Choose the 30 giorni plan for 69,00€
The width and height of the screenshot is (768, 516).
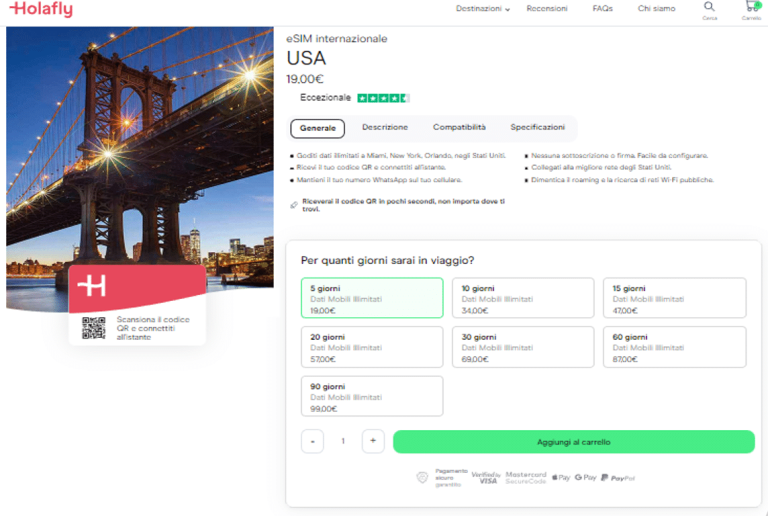point(522,347)
